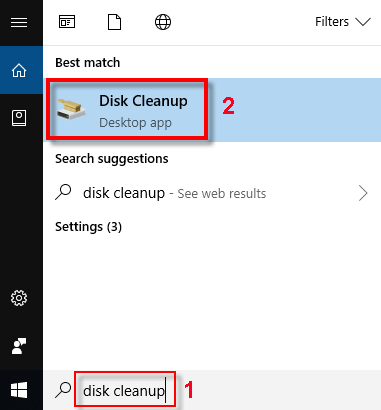Open the hamburger menu at top
Image resolution: width=381 pixels, height=410 pixels.
click(x=19, y=23)
